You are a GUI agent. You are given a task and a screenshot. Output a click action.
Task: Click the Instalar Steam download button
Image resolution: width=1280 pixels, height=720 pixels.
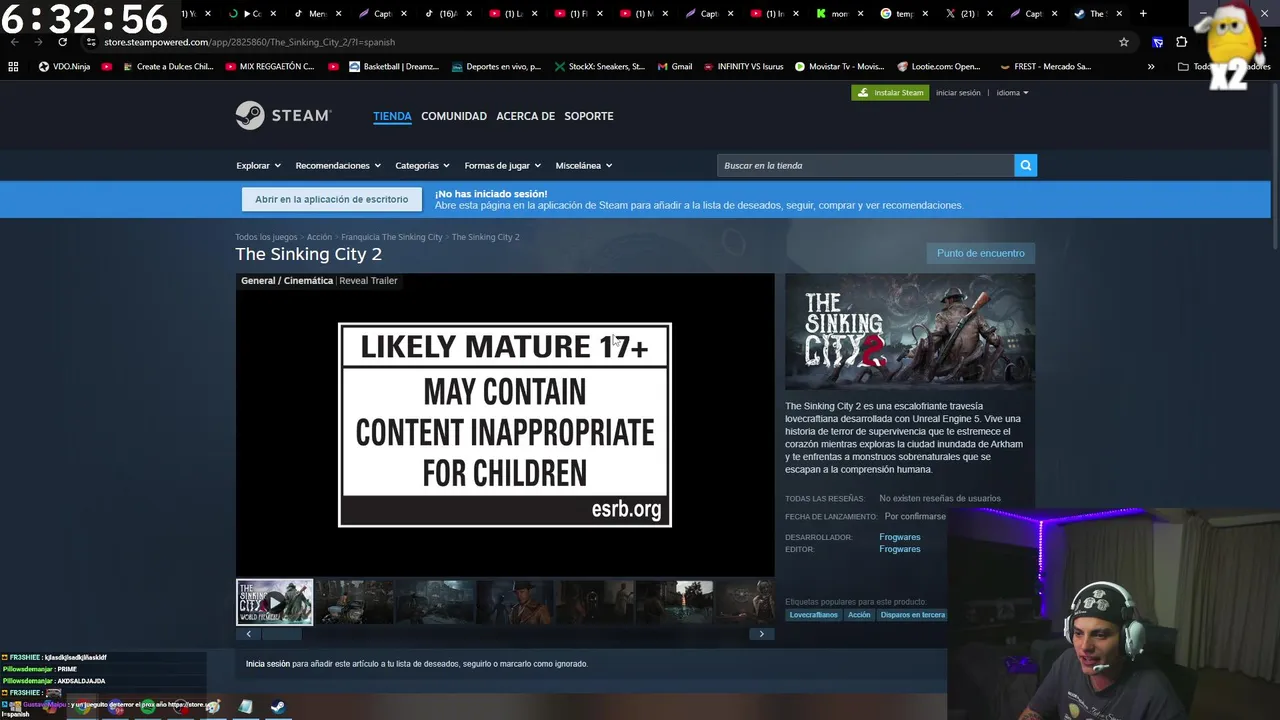coord(890,92)
